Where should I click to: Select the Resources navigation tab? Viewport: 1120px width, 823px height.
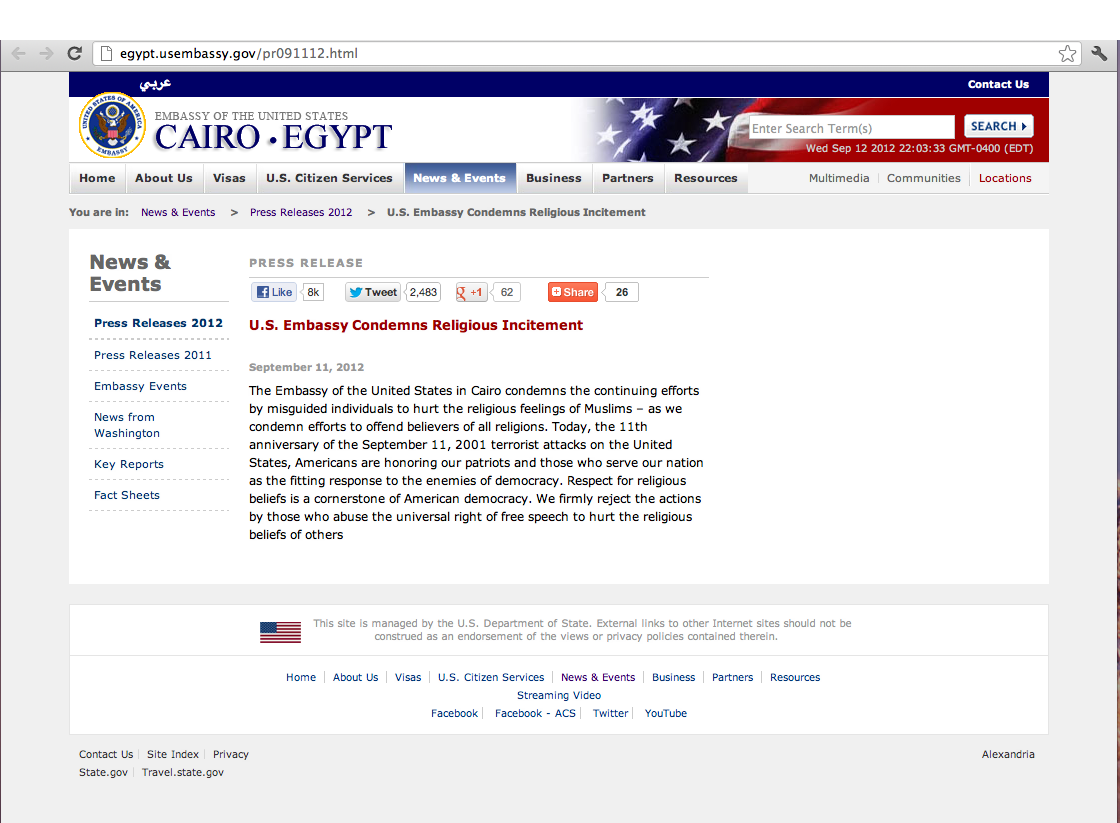[705, 178]
